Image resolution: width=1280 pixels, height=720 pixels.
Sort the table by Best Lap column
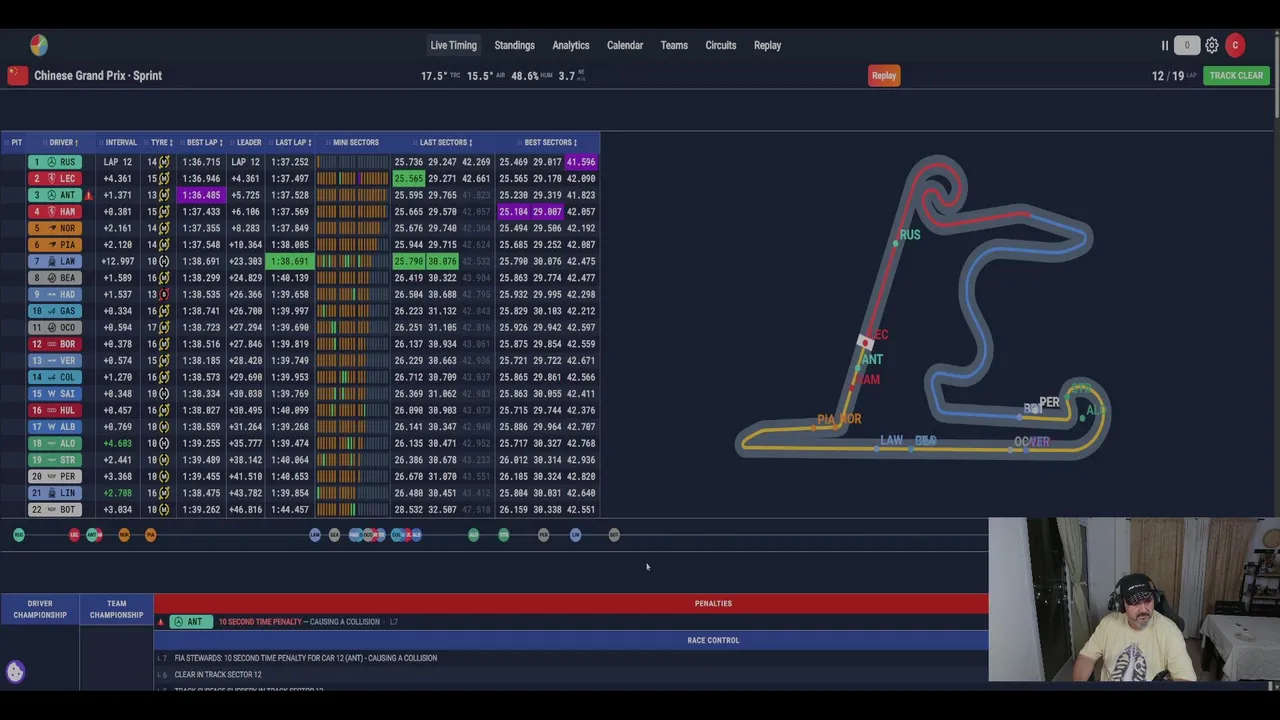204,142
